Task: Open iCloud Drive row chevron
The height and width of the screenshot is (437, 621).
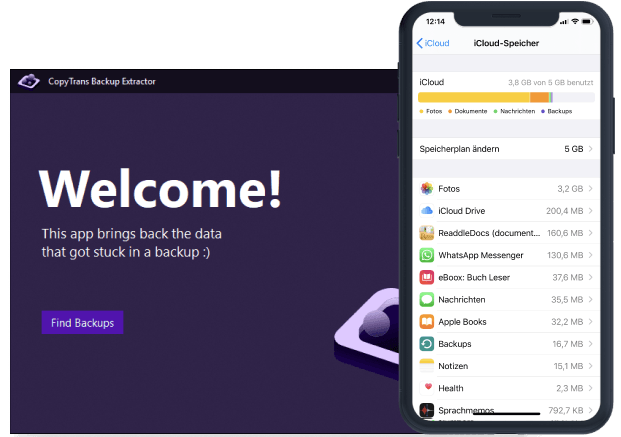Action: (x=591, y=211)
